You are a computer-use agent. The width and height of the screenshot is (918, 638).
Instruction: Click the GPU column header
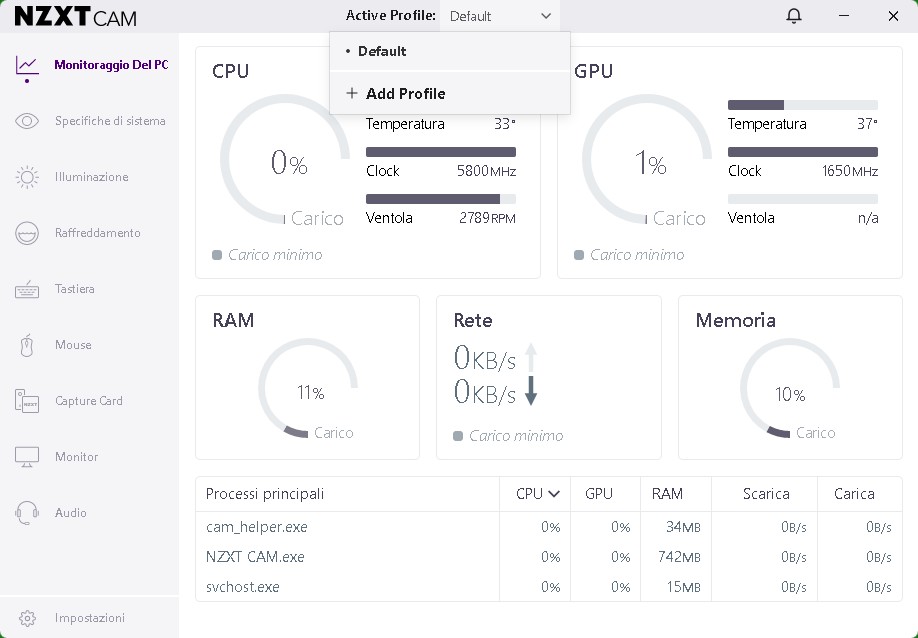598,494
